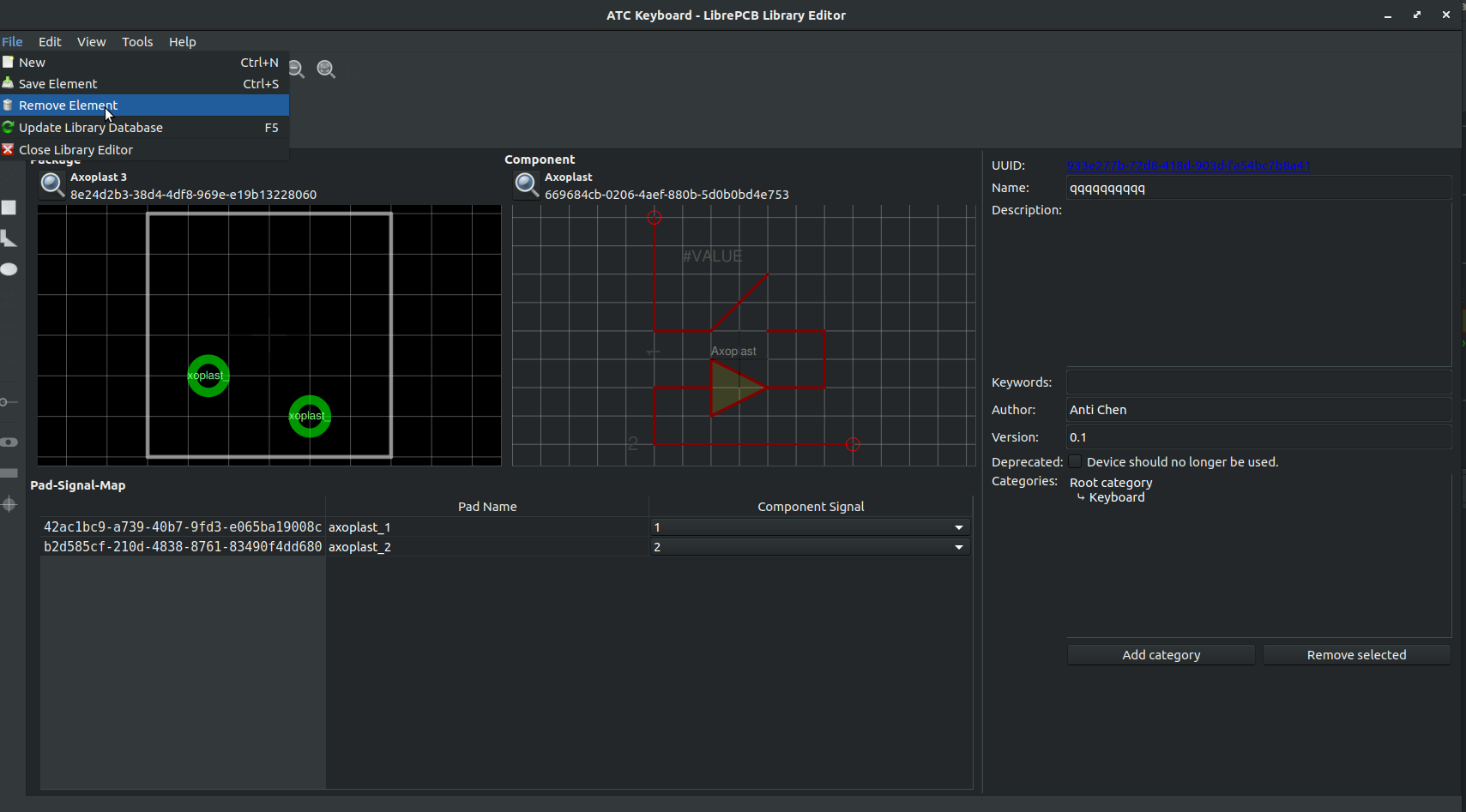Select Remove Element menu entry
Screen dimensions: 1466x812
click(x=144, y=105)
